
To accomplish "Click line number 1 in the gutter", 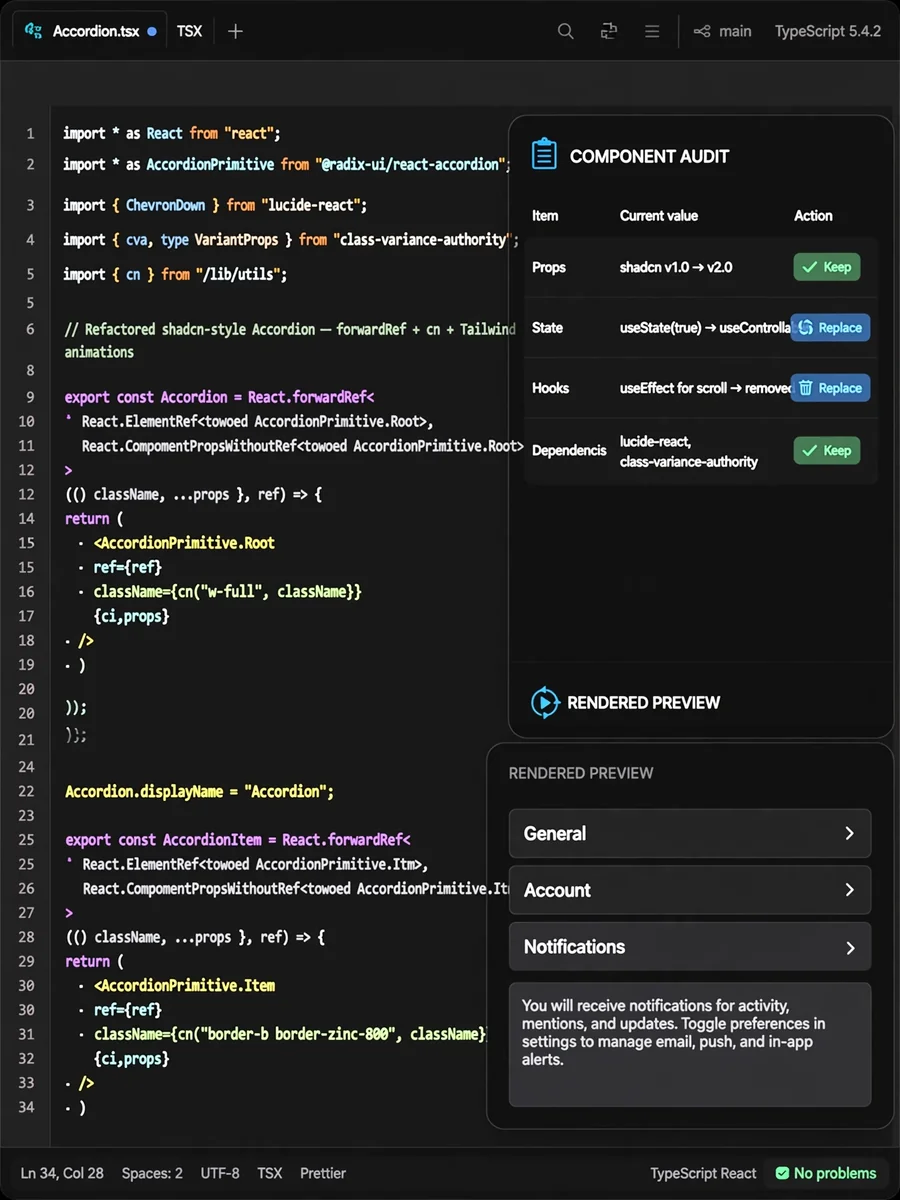I will [x=30, y=133].
